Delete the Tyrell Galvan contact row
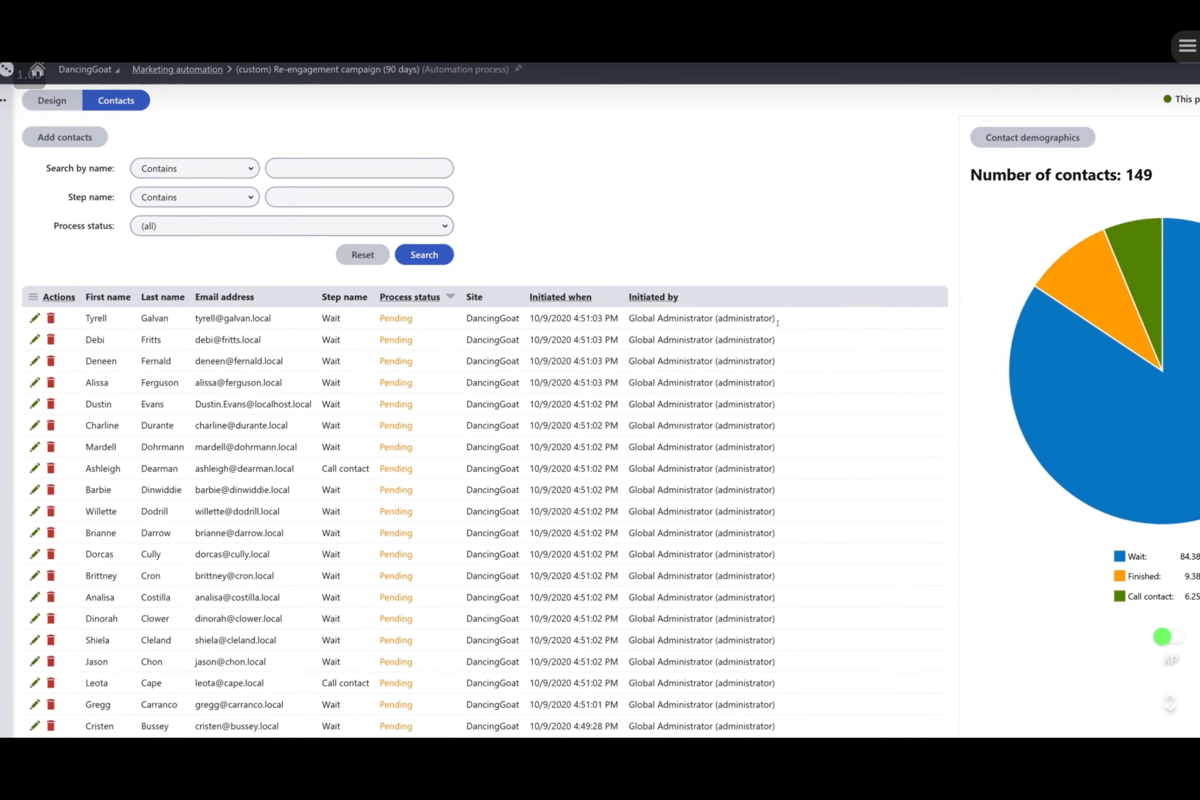This screenshot has height=800, width=1200. click(51, 318)
